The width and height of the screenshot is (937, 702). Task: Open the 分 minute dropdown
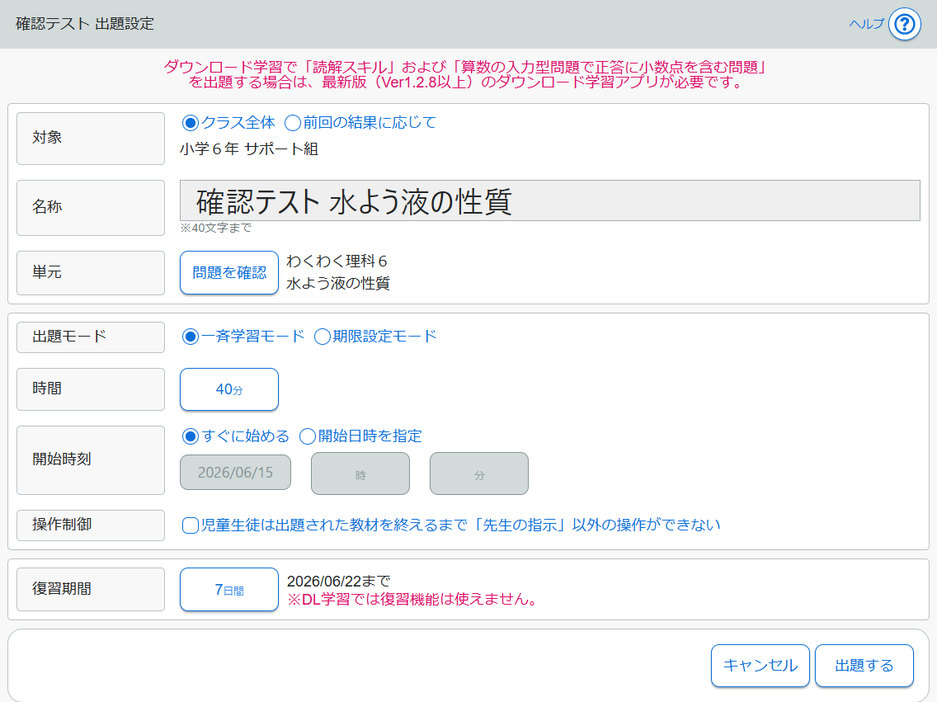tap(479, 474)
